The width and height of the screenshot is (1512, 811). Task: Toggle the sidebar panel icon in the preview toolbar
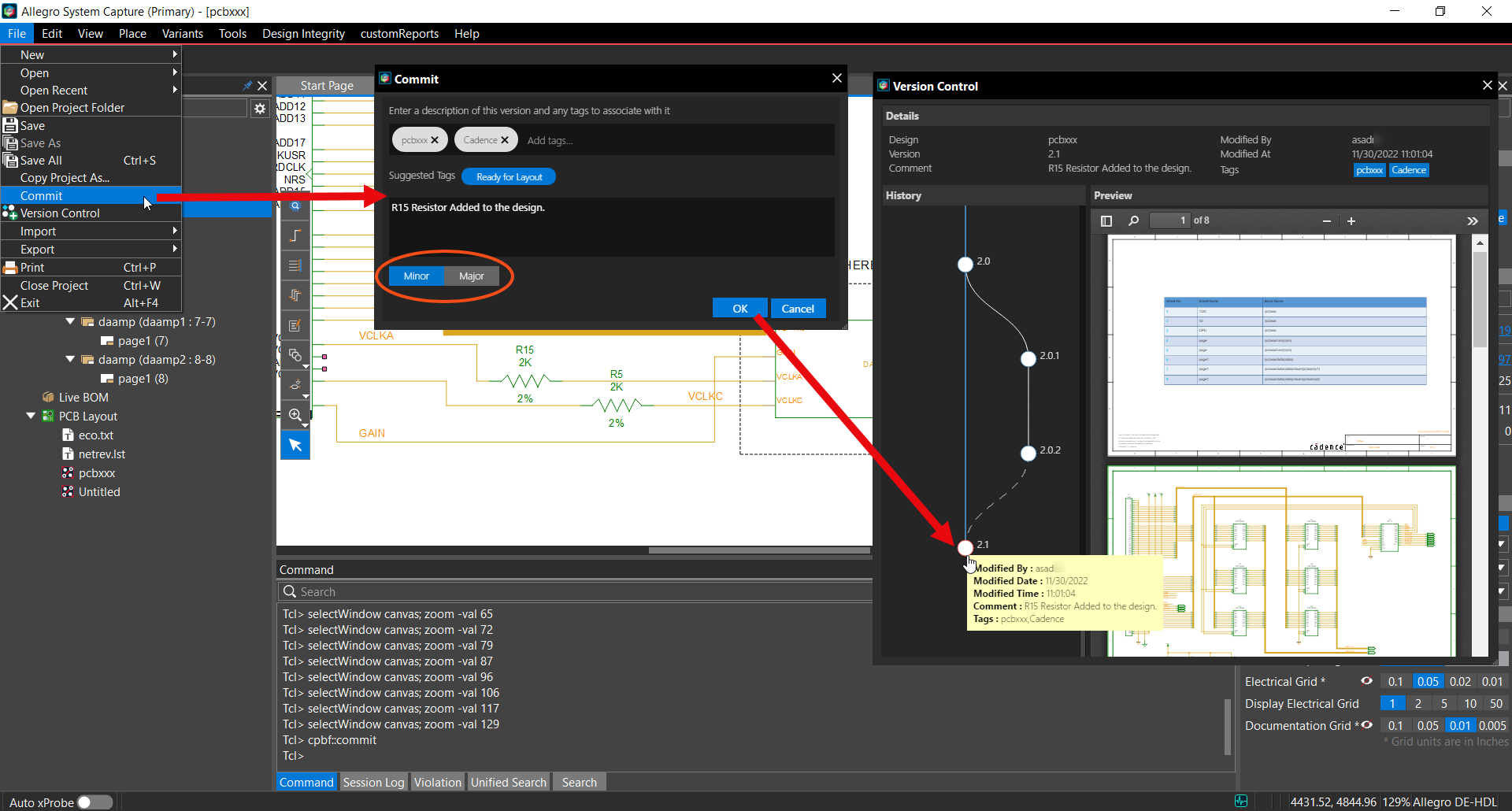pyautogui.click(x=1106, y=221)
